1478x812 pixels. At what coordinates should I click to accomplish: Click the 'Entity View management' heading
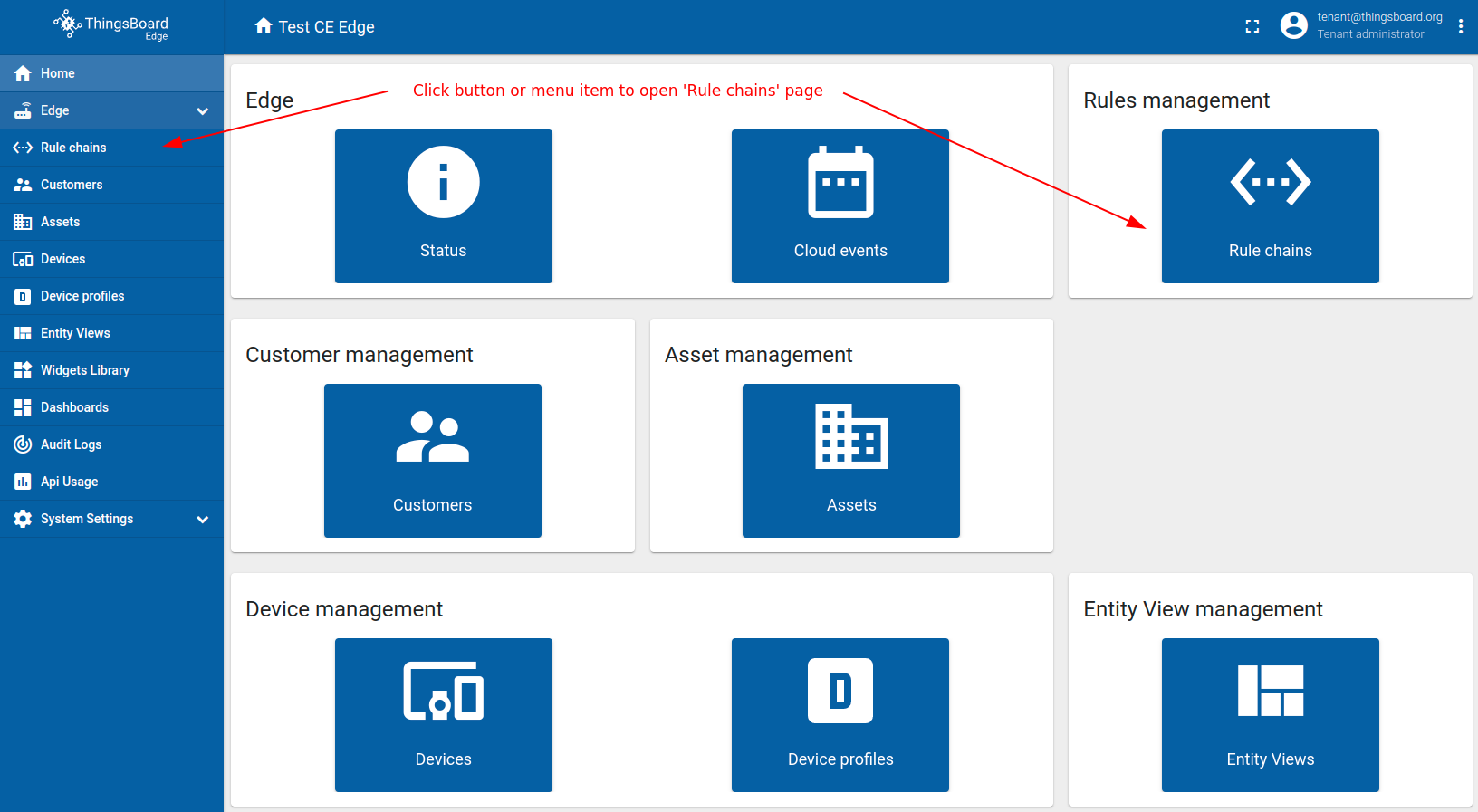click(1203, 609)
